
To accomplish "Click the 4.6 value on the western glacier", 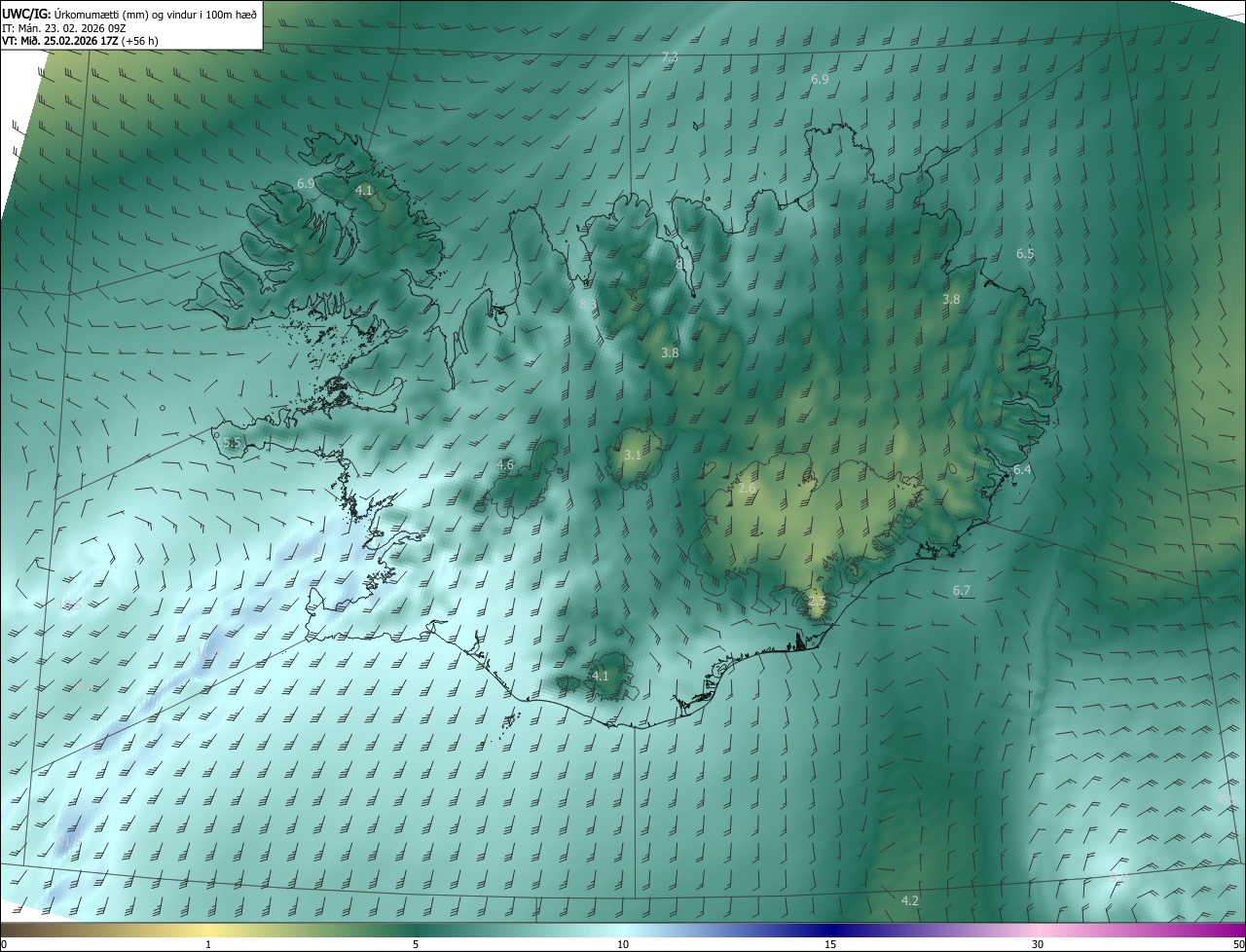I will (505, 465).
